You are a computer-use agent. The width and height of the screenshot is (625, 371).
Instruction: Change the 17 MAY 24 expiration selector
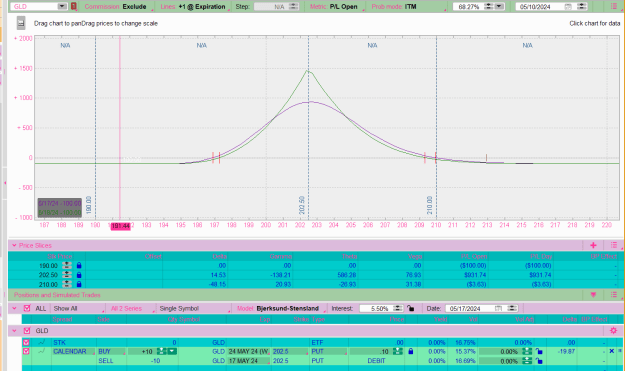(249, 361)
